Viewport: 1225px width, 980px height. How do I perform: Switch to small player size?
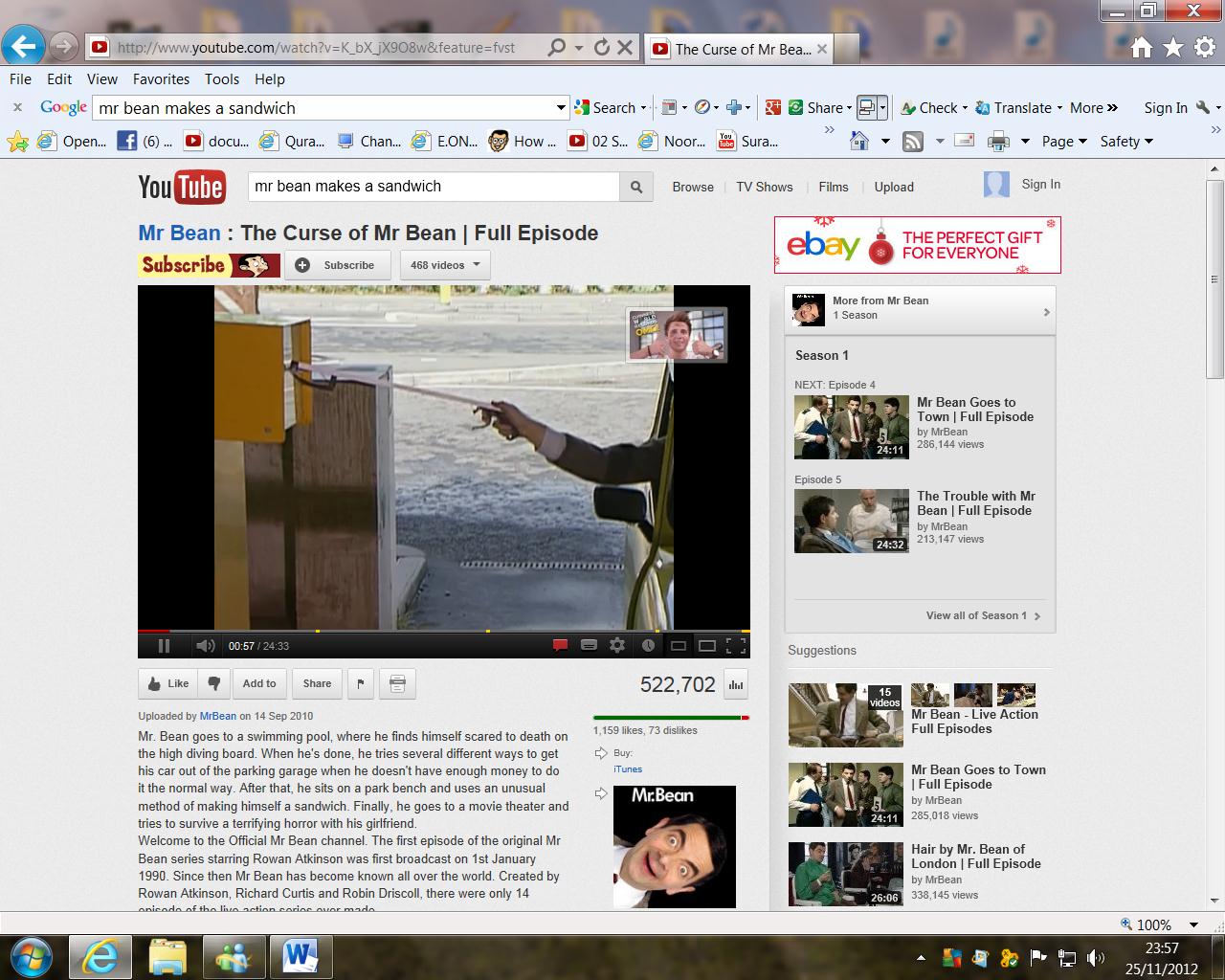679,646
